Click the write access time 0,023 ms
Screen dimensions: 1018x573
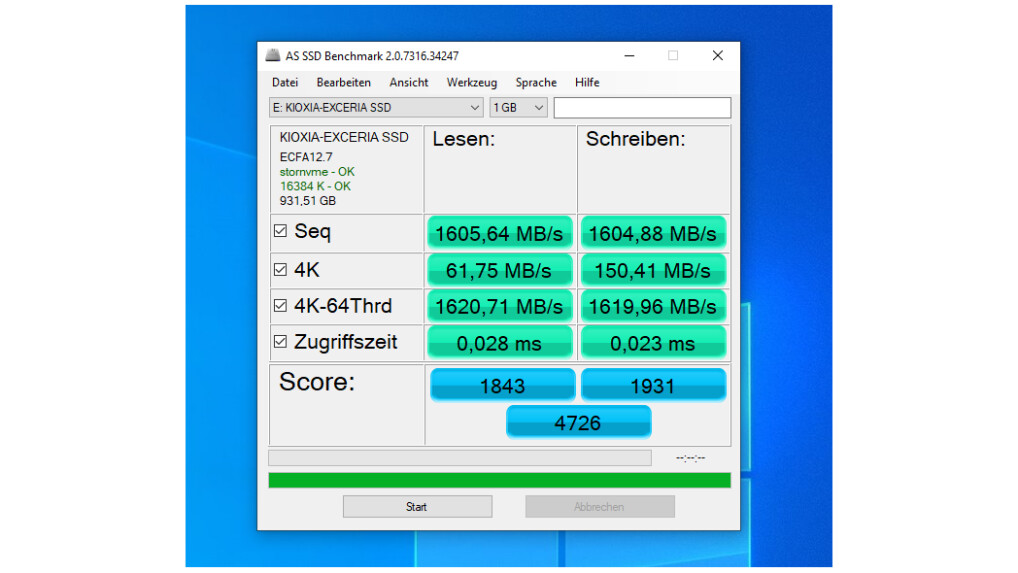pyautogui.click(x=652, y=343)
